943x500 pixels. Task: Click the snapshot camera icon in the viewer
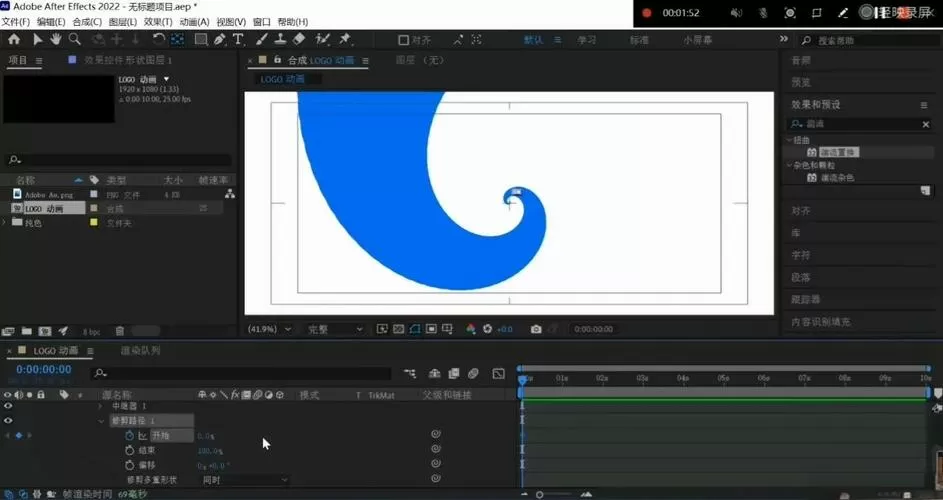(536, 329)
